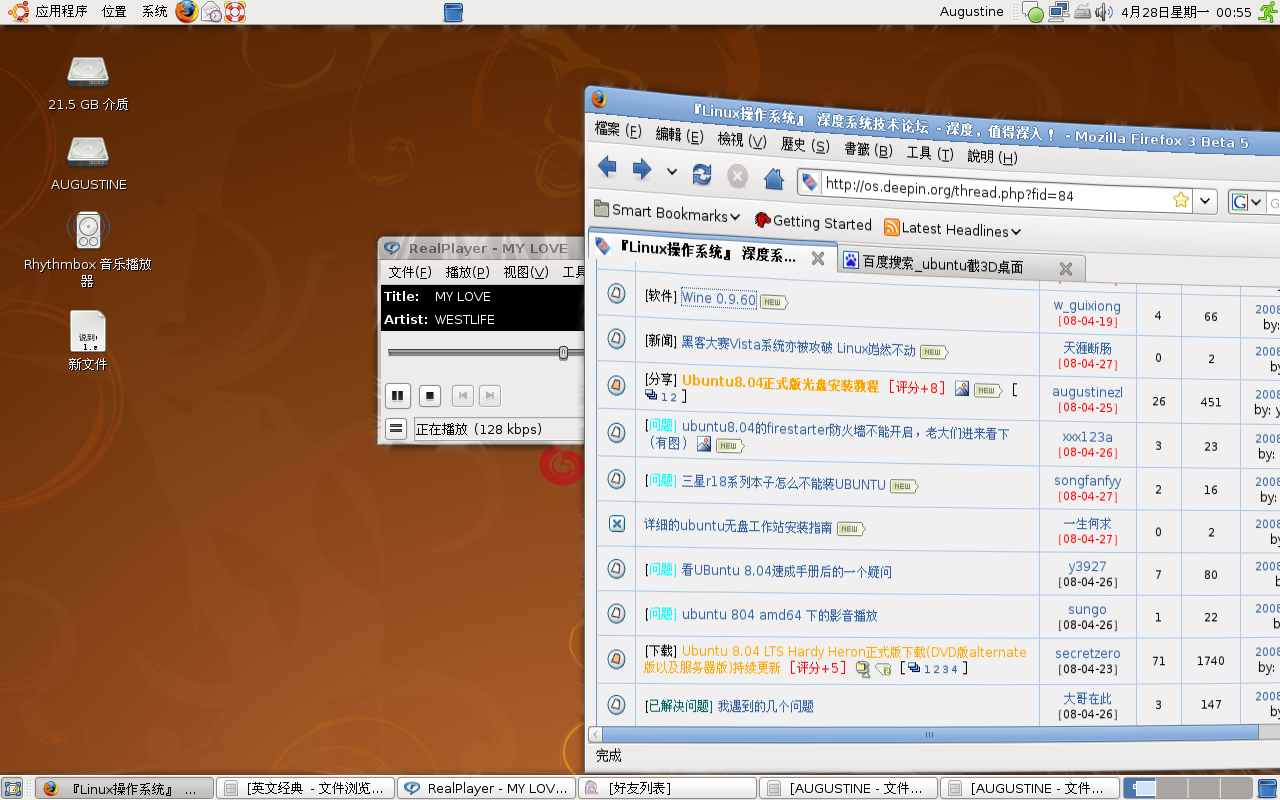The image size is (1280, 800).
Task: Open the help lifebuoy icon in the top panel
Action: click(235, 12)
